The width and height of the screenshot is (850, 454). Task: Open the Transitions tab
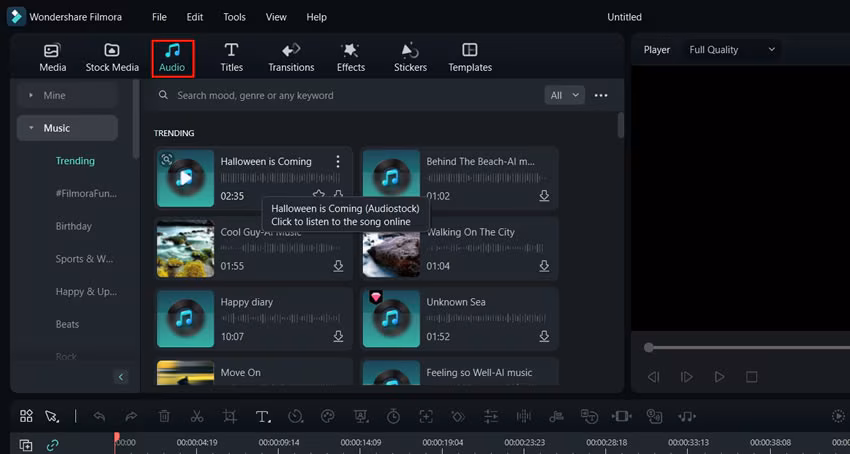(291, 58)
